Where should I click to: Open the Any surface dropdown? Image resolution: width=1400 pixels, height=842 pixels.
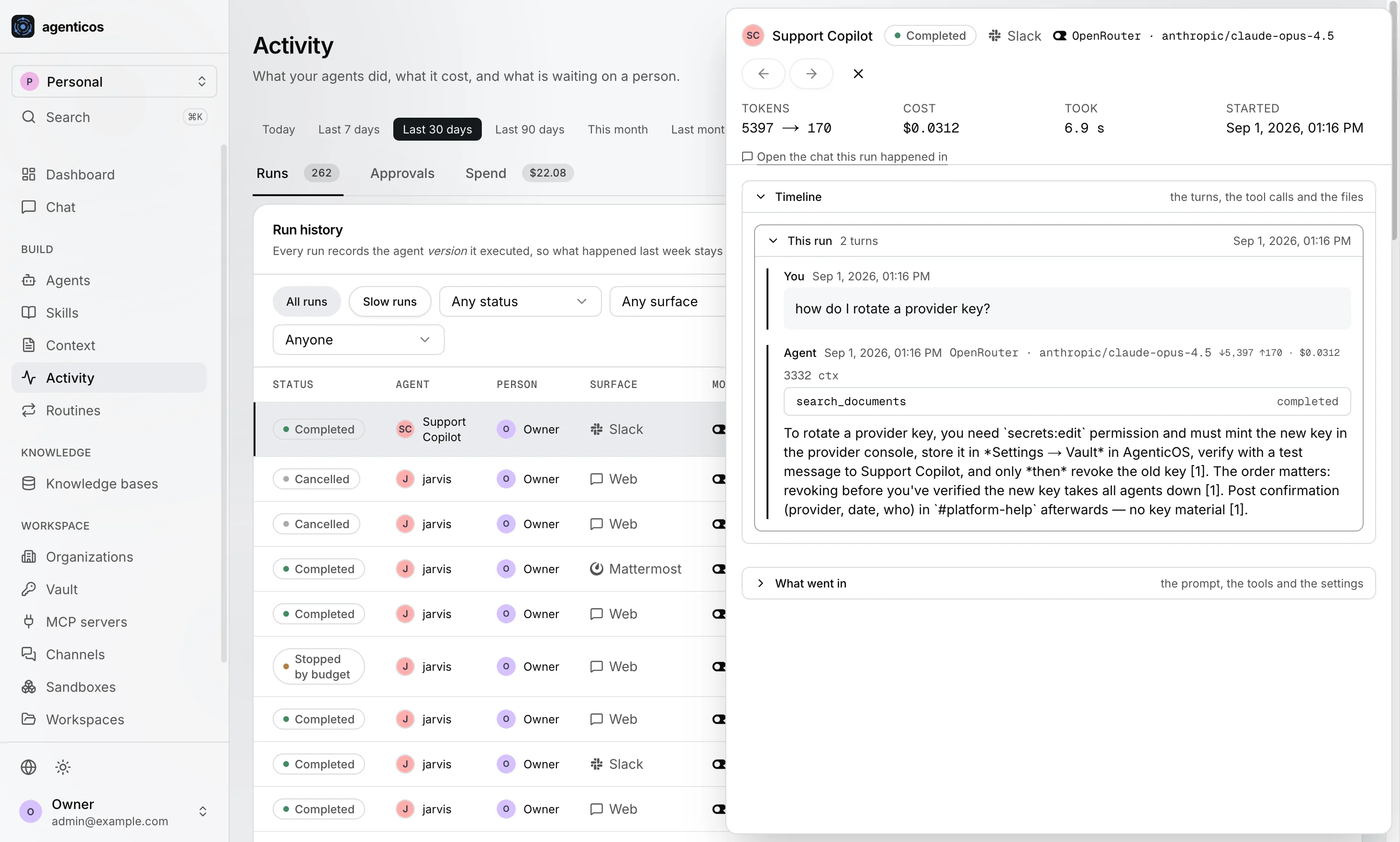pos(667,301)
